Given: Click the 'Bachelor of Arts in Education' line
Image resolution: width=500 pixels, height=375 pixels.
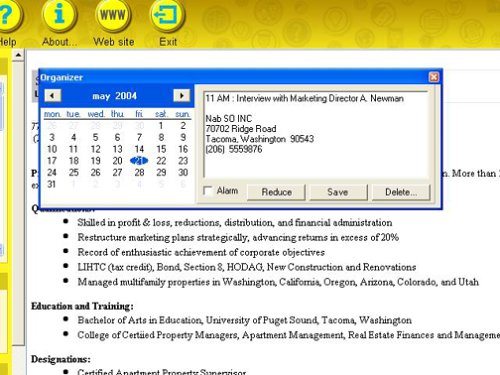Looking at the screenshot, I should pos(244,320).
